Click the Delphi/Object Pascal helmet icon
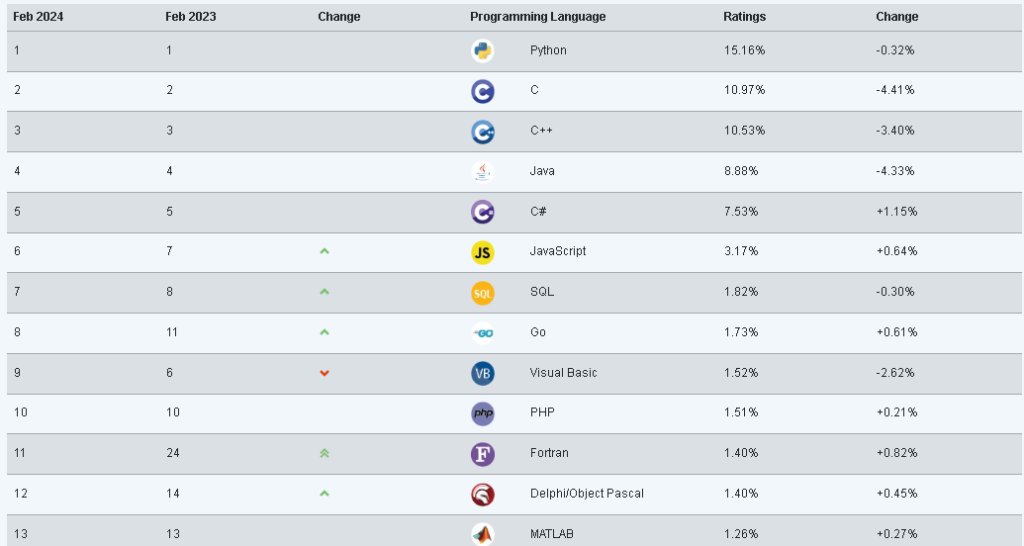1024x546 pixels. click(482, 494)
